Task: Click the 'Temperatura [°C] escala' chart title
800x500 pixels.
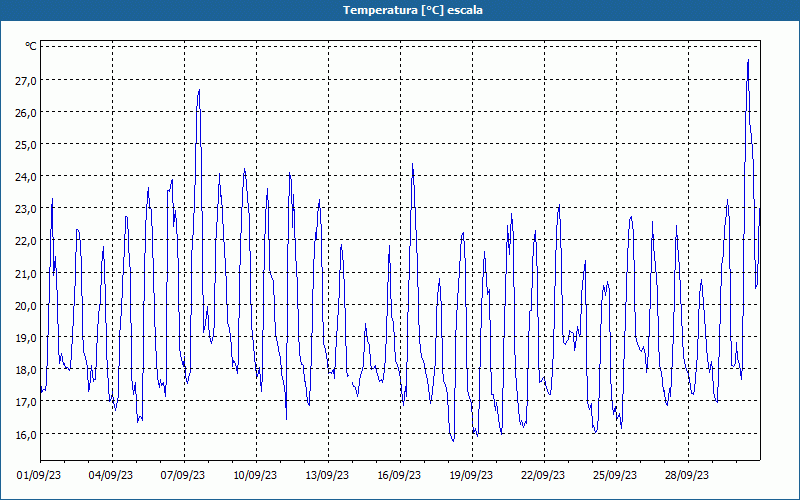Action: tap(412, 10)
